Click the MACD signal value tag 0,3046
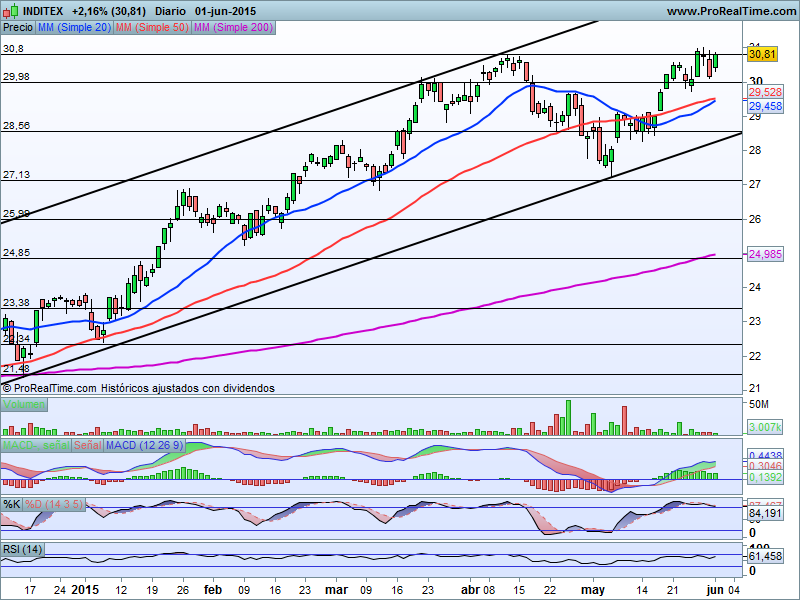 coord(765,465)
